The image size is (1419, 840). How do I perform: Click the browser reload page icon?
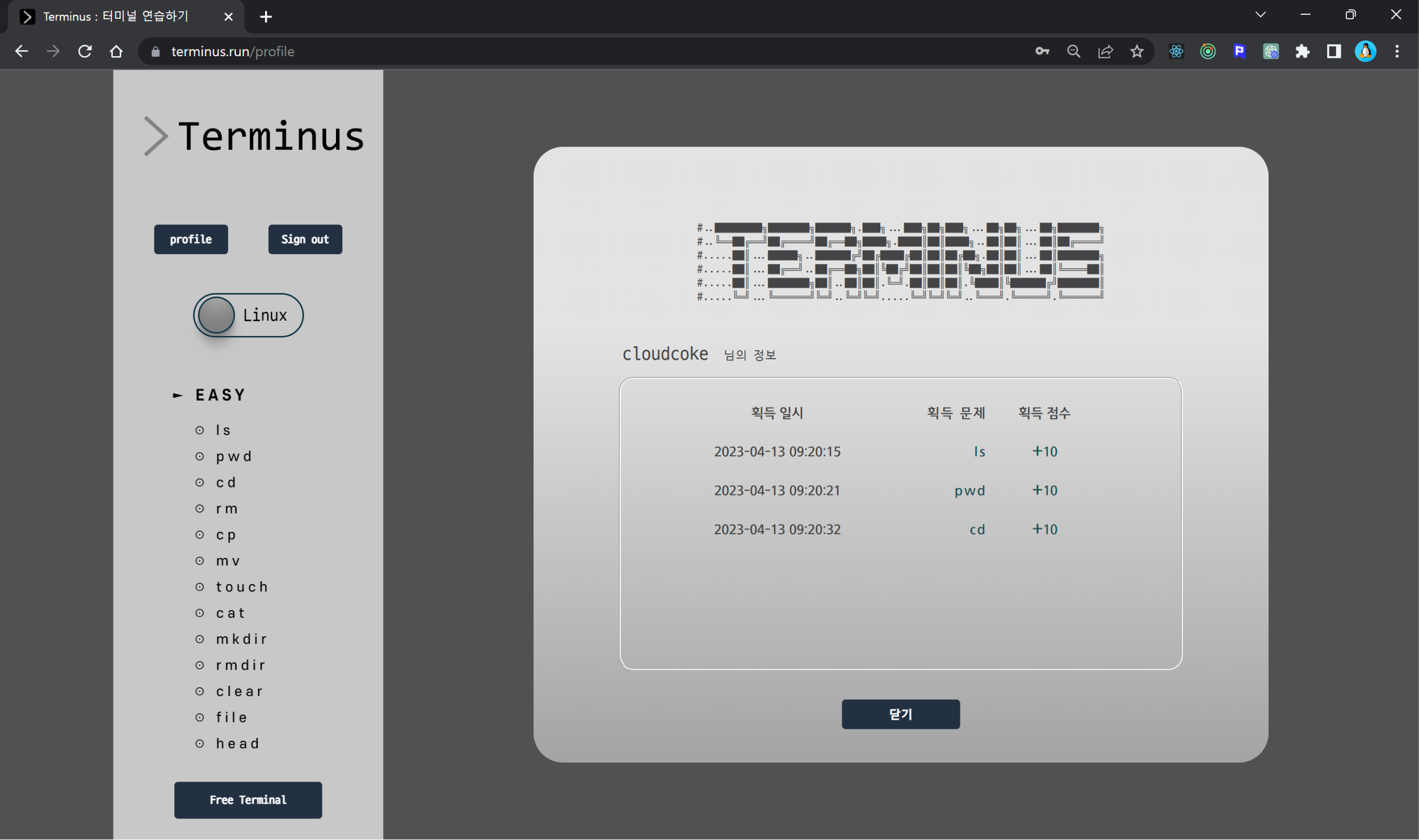[85, 52]
